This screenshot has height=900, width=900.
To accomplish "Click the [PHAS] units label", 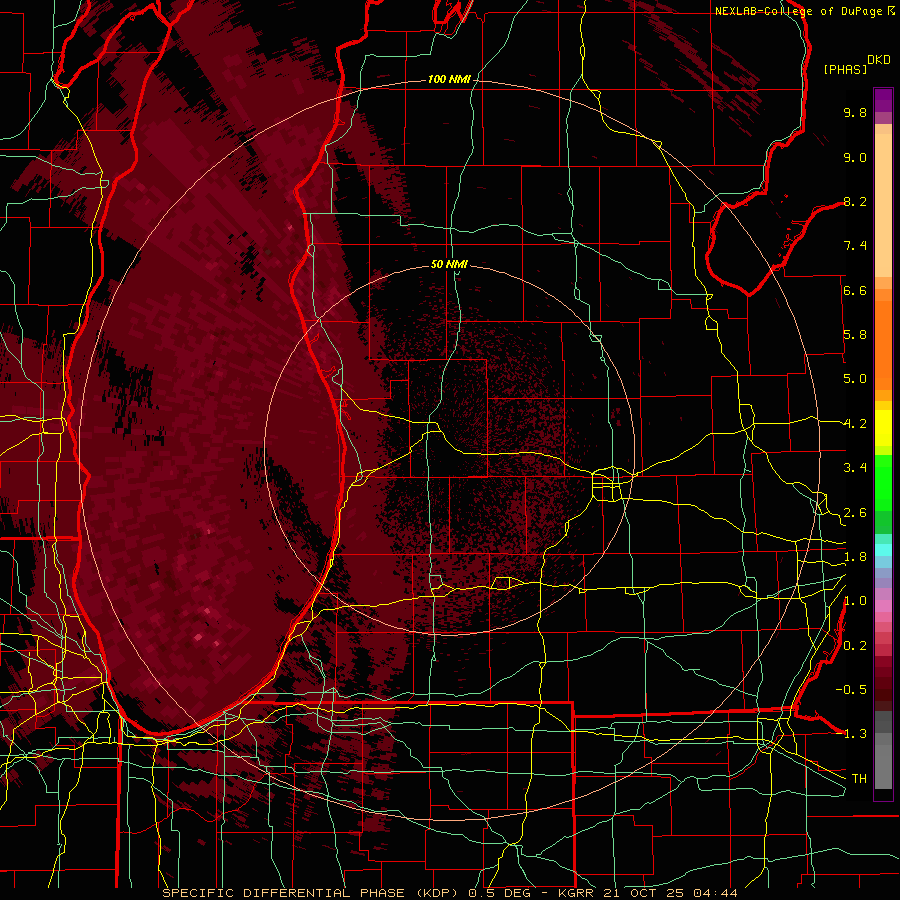I will [845, 70].
